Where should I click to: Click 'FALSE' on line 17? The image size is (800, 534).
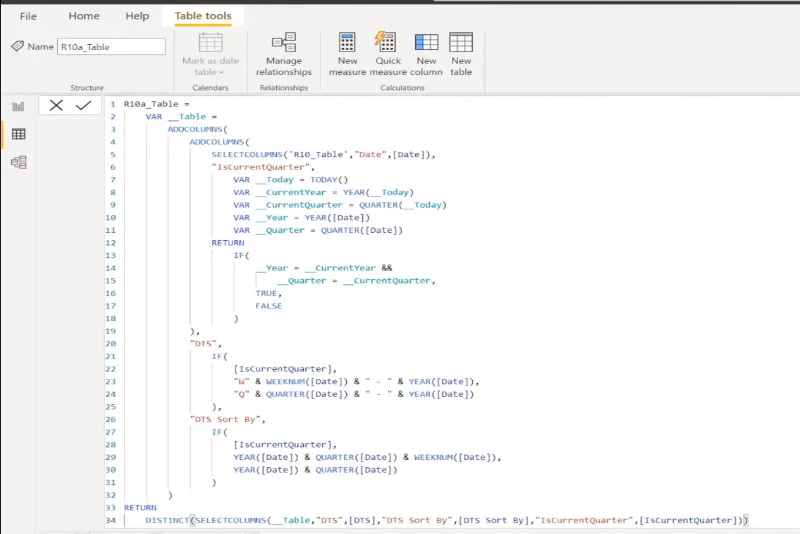(x=268, y=306)
